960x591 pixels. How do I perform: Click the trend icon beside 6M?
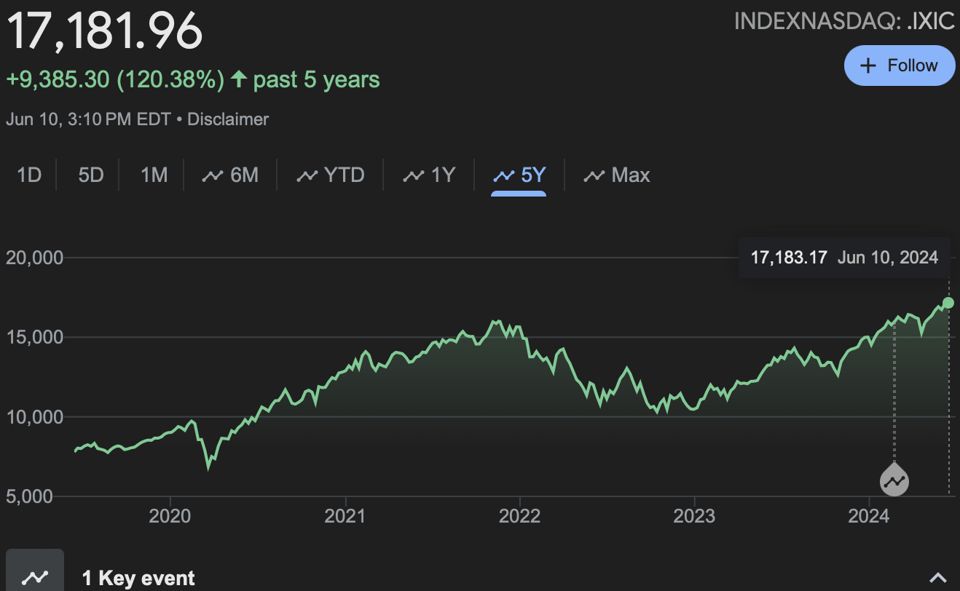212,176
